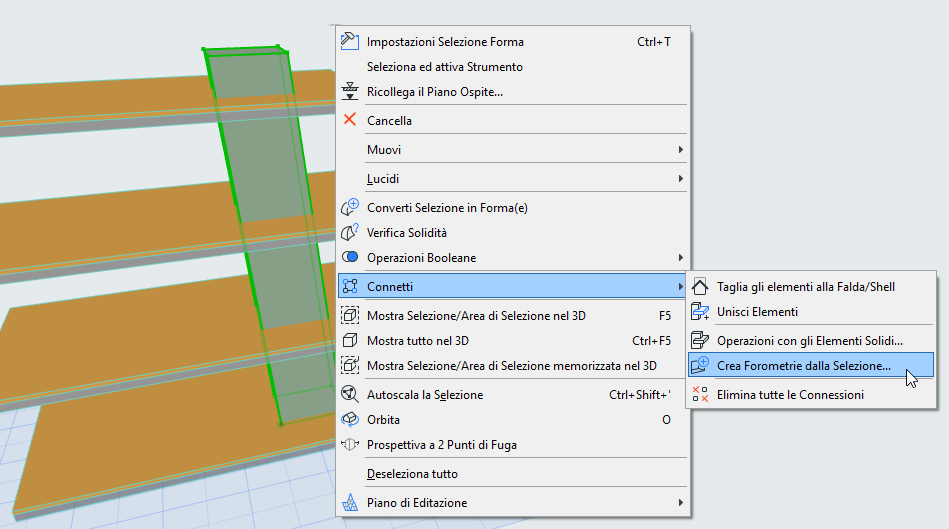The image size is (949, 529).
Task: Select Elimina tutte le Connessioni
Action: 811,394
